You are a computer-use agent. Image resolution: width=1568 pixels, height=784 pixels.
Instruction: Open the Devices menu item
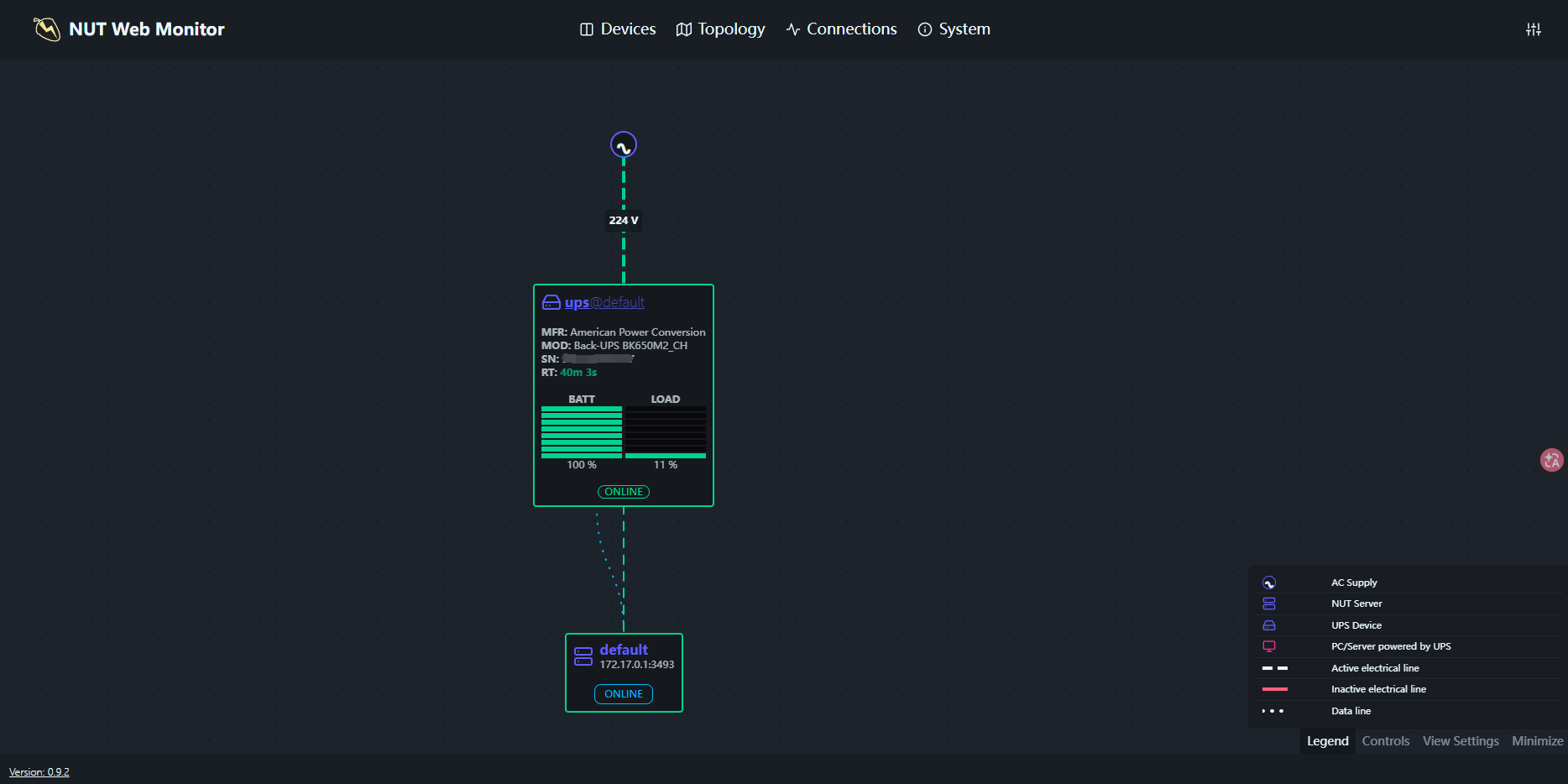click(x=618, y=29)
